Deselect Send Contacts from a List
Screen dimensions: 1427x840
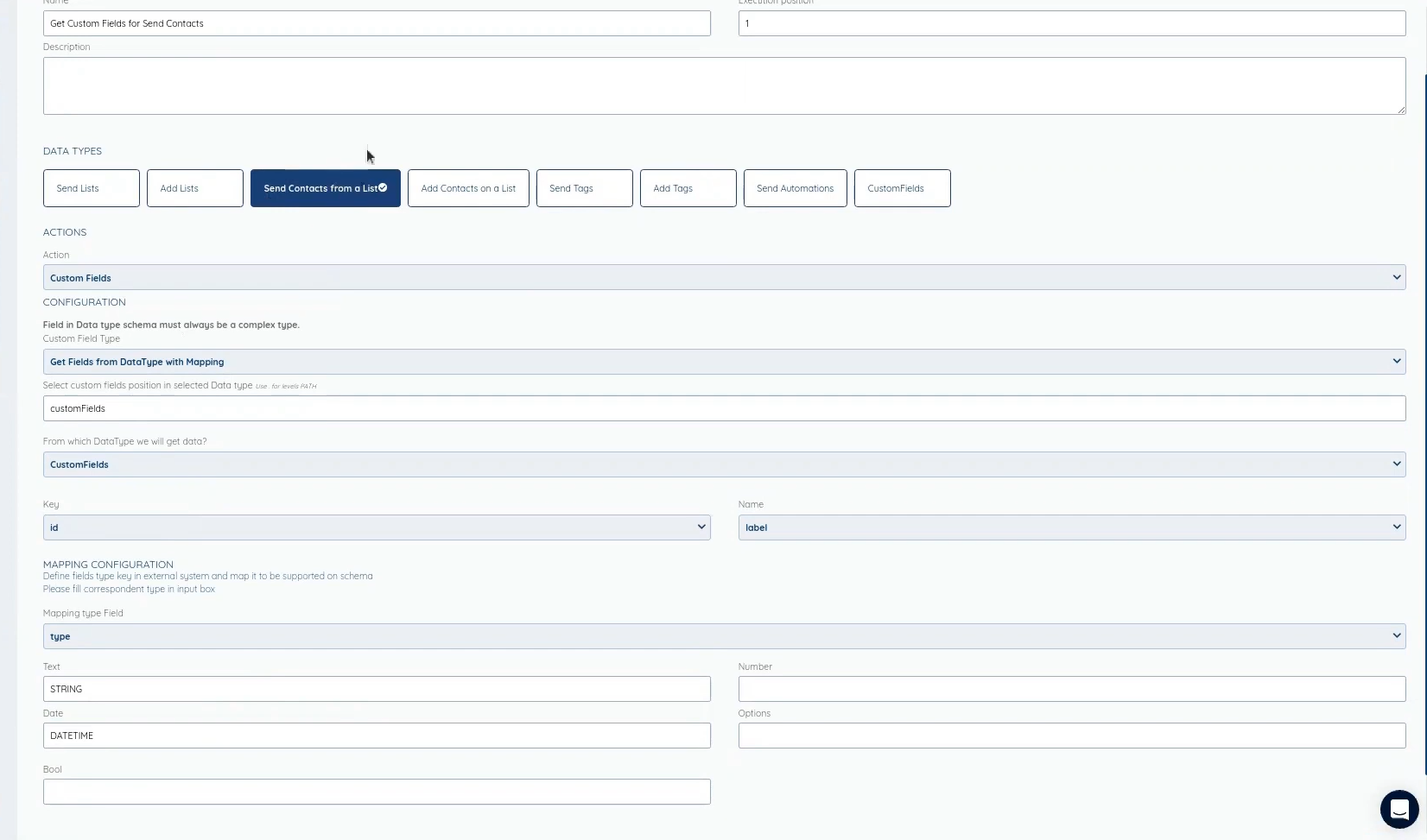point(326,188)
